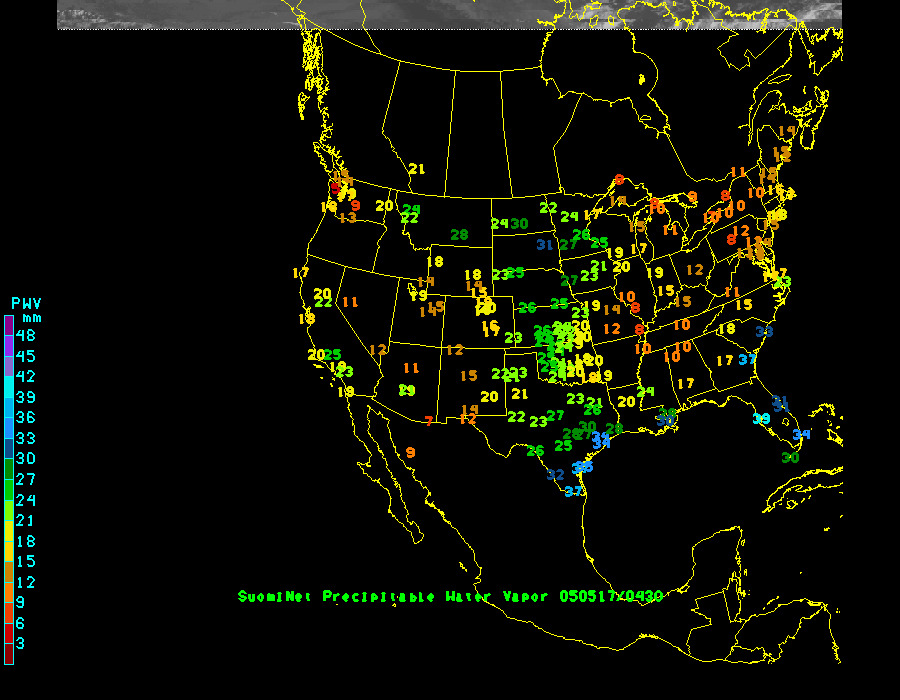Click the mm unit label in legend
This screenshot has height=700, width=900.
click(x=32, y=318)
